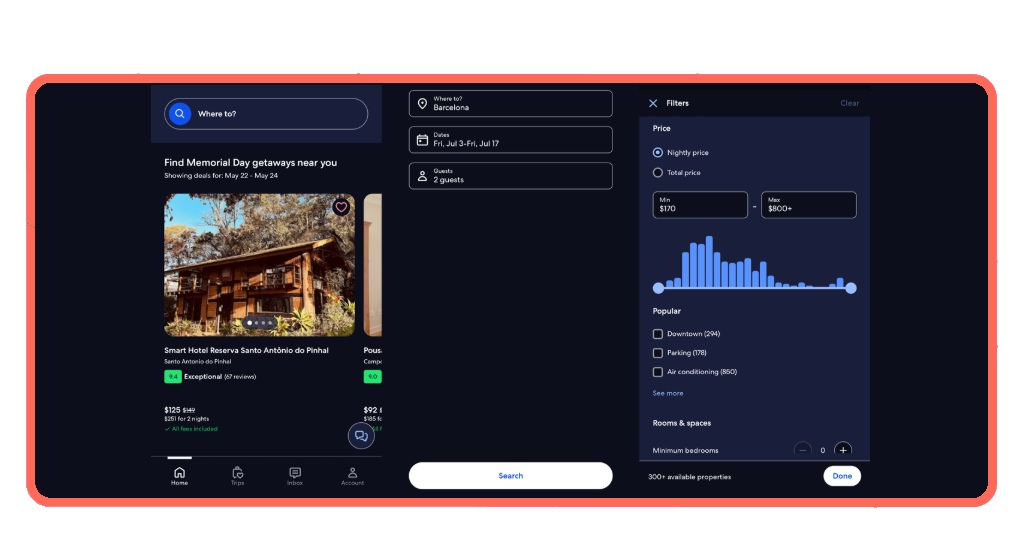
Task: Click All fees included text
Action: (195, 429)
